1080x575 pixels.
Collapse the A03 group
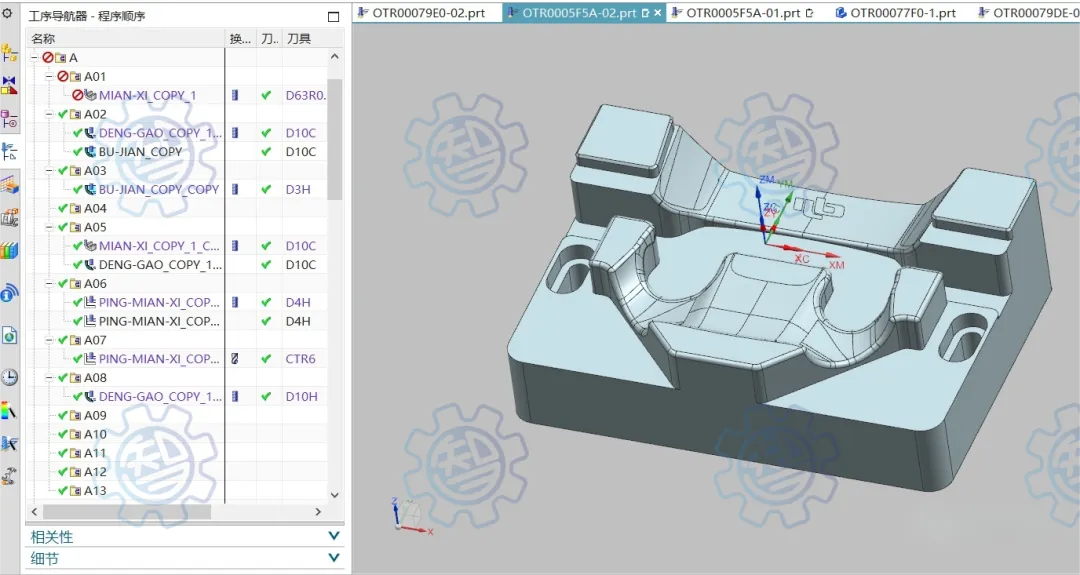point(49,171)
